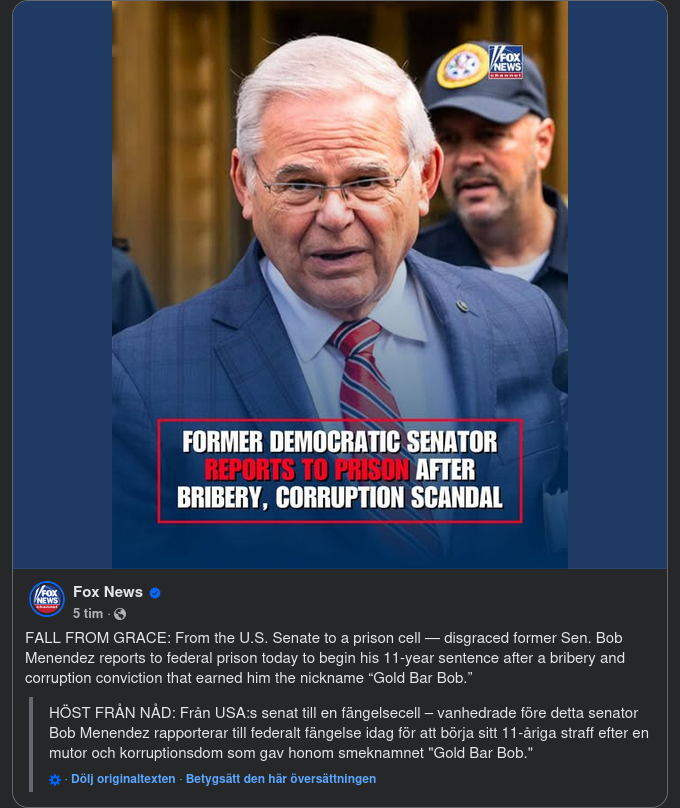Screen dimensions: 680x808
Task: Click "Dölj originaltexten" link
Action: click(x=123, y=779)
